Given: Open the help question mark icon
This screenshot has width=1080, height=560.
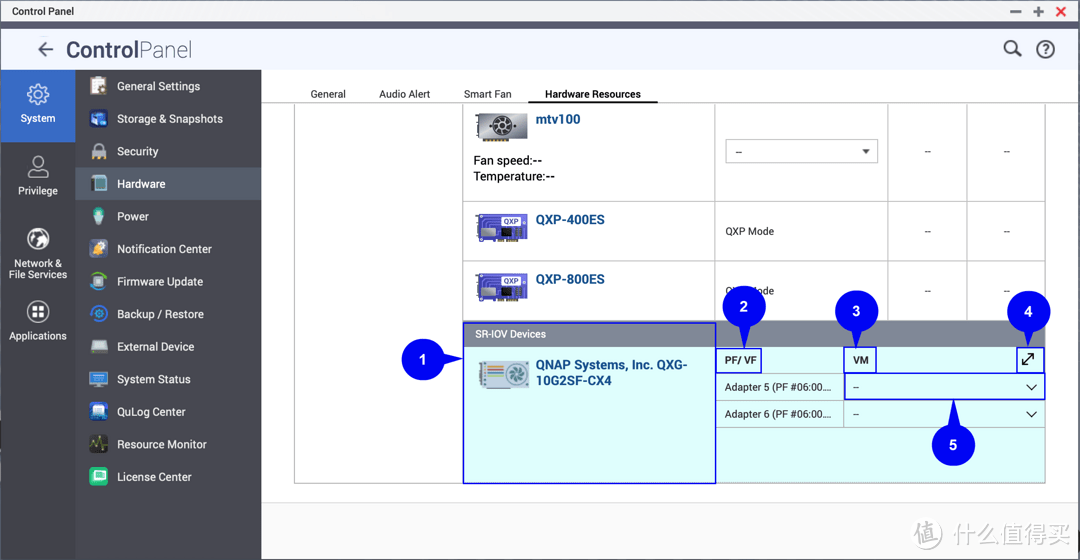Looking at the screenshot, I should click(1045, 49).
